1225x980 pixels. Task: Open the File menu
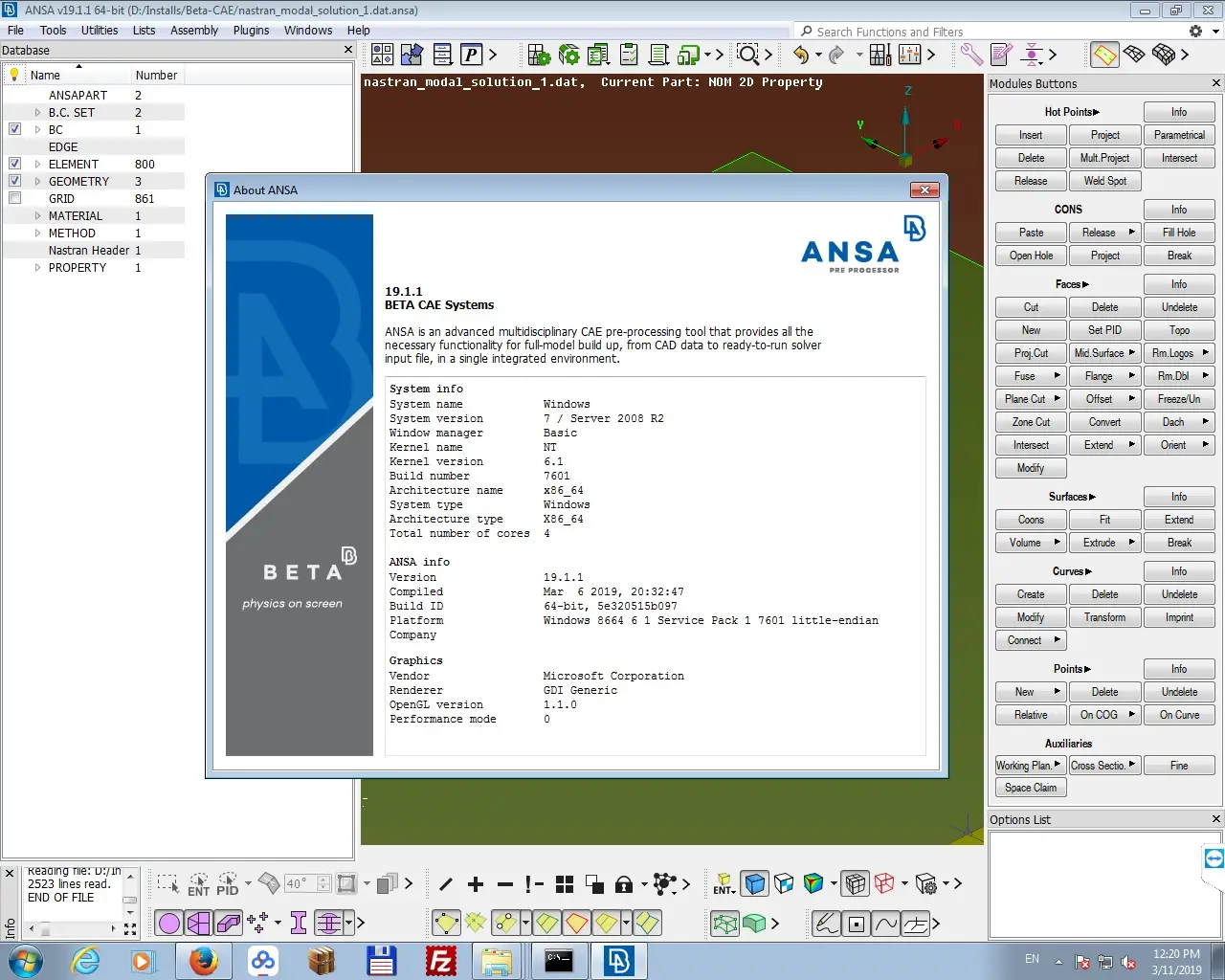pos(15,31)
